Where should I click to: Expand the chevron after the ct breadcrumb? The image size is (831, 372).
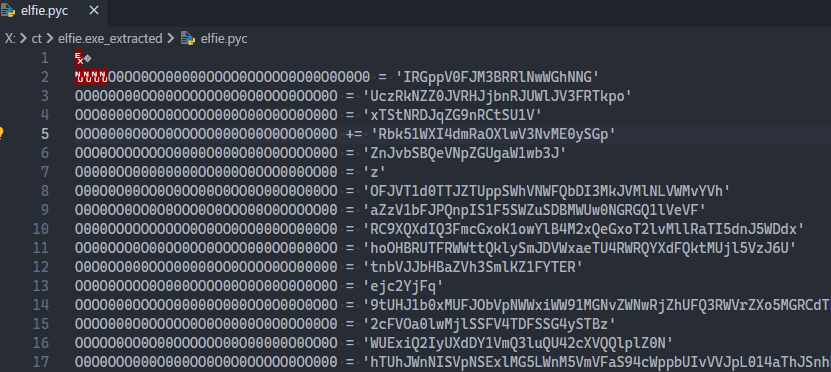[x=50, y=38]
